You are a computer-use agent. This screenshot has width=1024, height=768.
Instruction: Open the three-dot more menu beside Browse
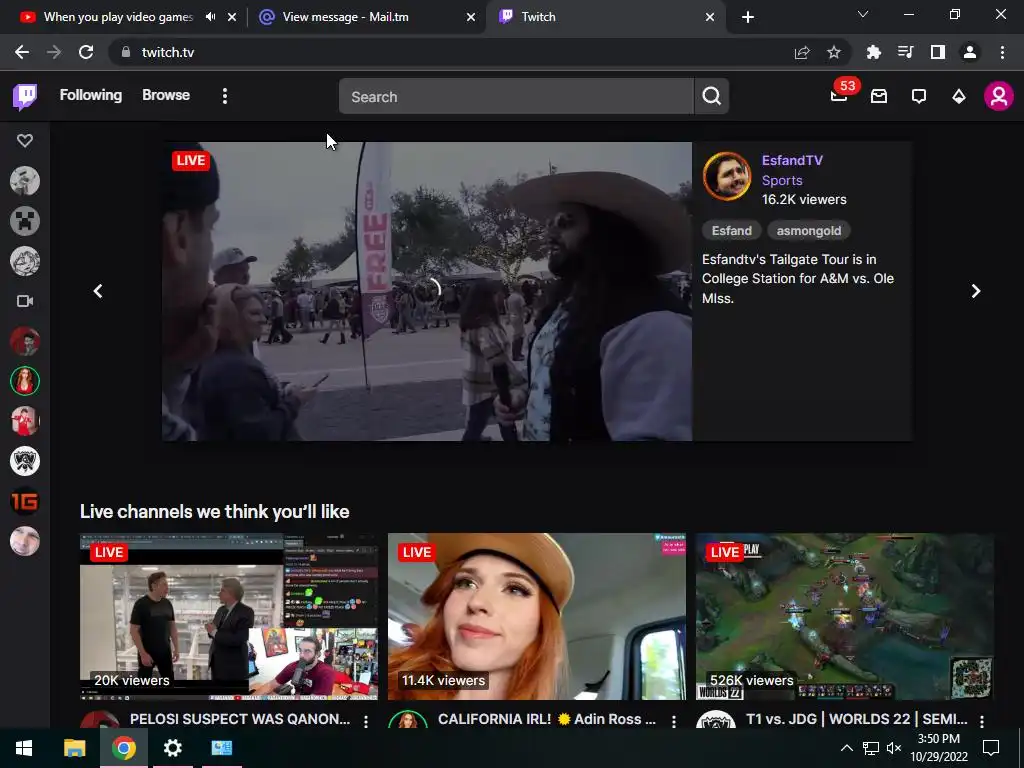[x=225, y=97]
